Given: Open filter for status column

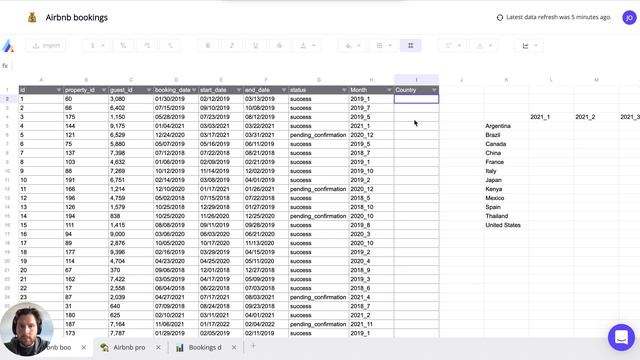Looking at the screenshot, I should pyautogui.click(x=344, y=90).
